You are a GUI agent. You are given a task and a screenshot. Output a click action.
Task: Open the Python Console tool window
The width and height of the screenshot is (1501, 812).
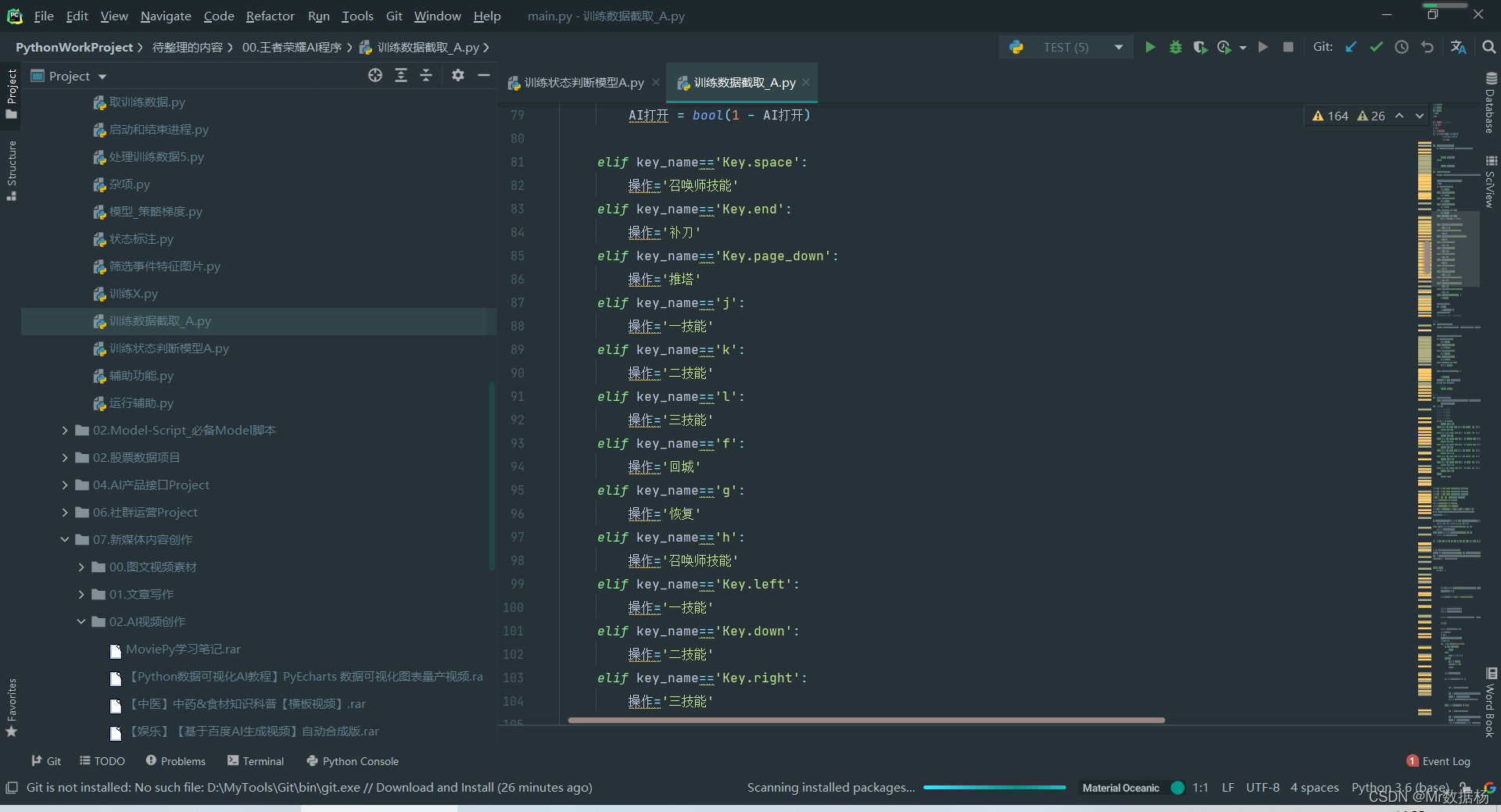353,760
